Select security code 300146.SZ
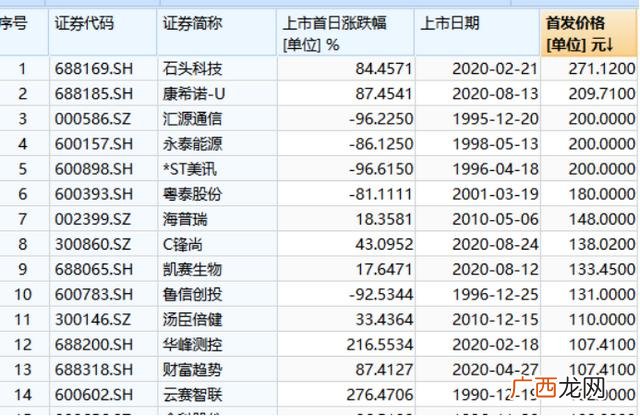Viewport: 640px width, 416px height. click(93, 320)
